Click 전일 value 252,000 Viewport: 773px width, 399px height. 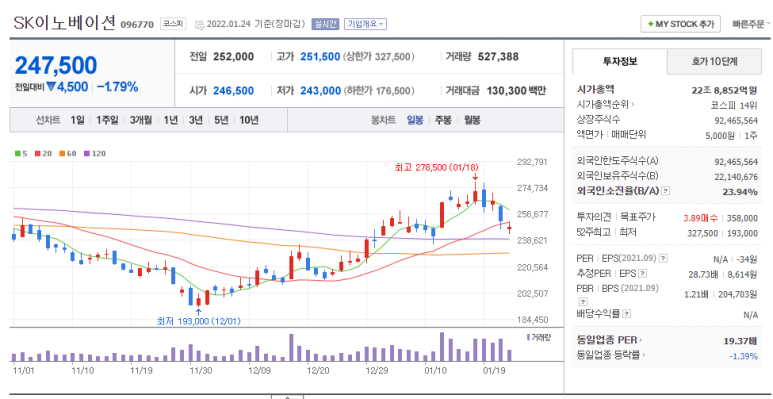tap(234, 57)
